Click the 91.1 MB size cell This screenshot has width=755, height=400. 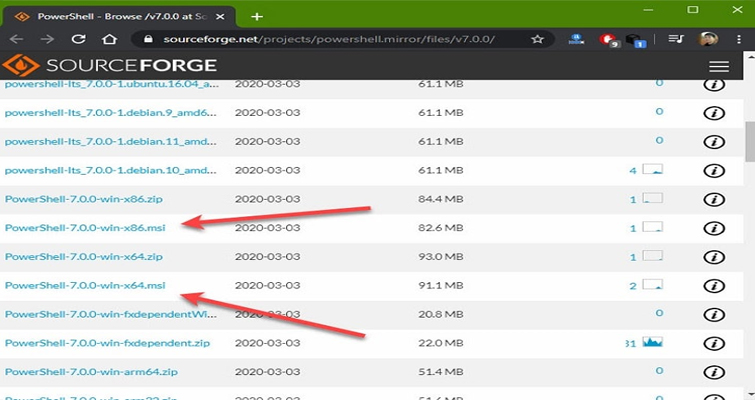tap(441, 285)
